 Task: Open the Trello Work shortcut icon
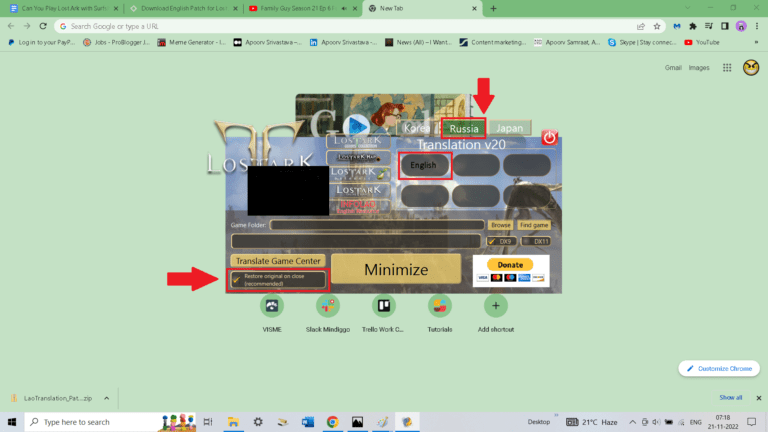(x=383, y=306)
